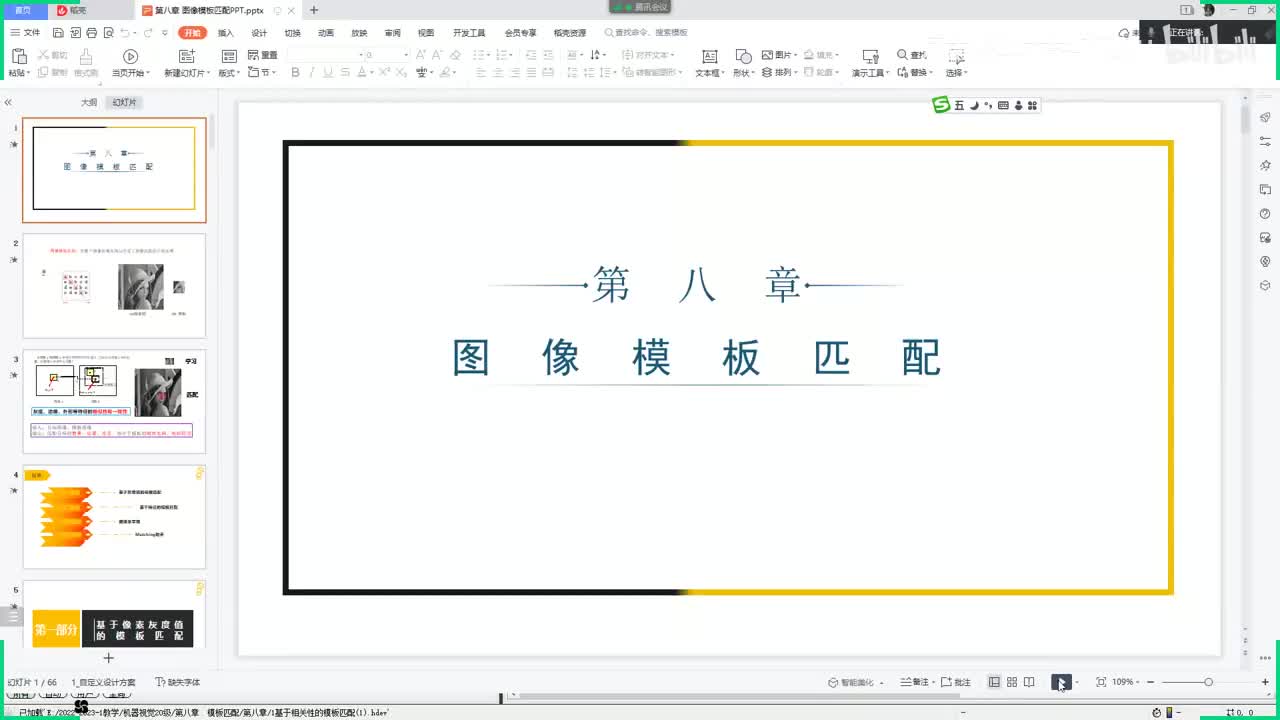Viewport: 1280px width, 720px height.
Task: Switch to the Insert (插入) ribbon tab
Action: click(226, 33)
